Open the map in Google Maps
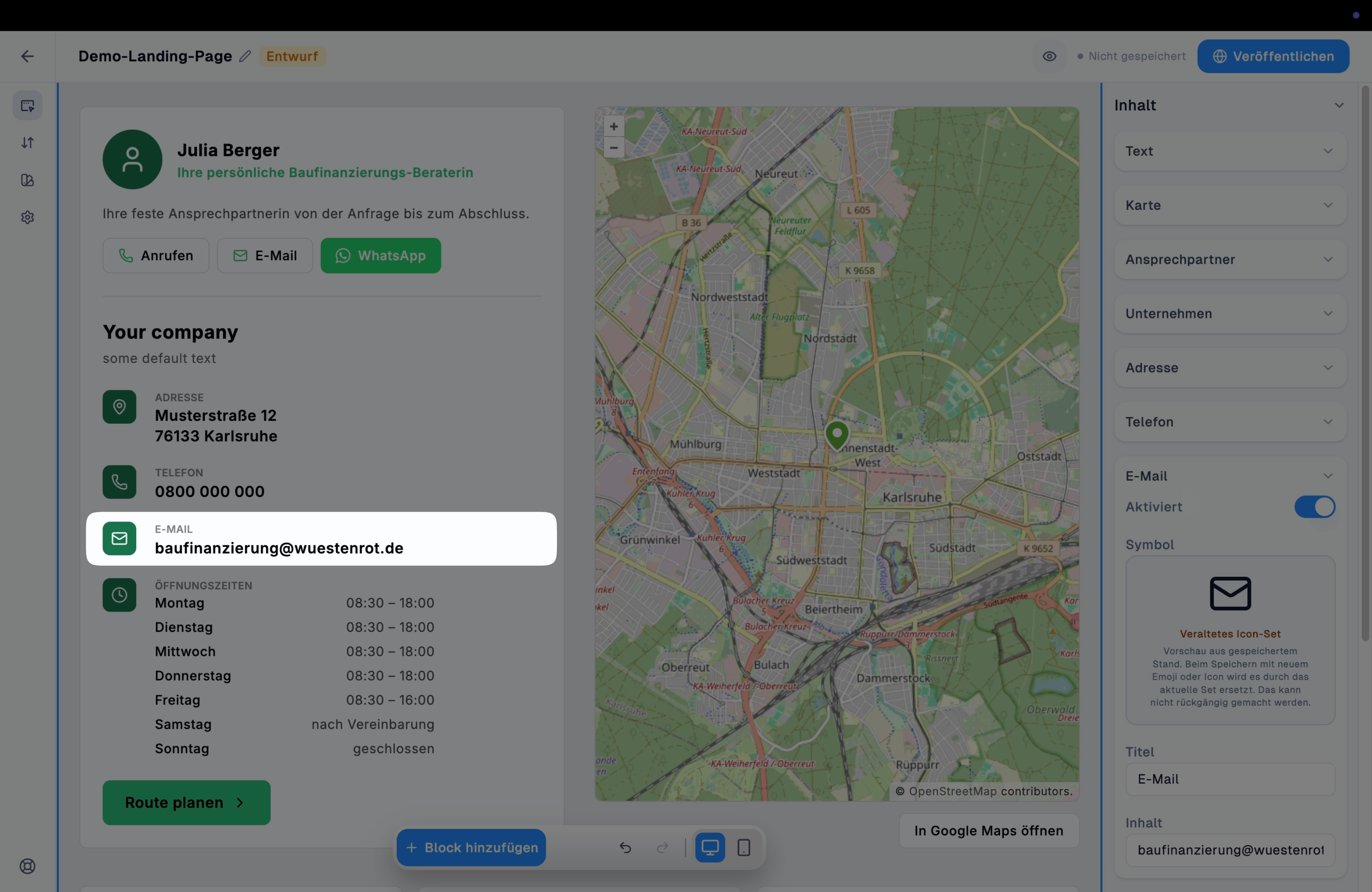Image resolution: width=1372 pixels, height=892 pixels. tap(989, 830)
